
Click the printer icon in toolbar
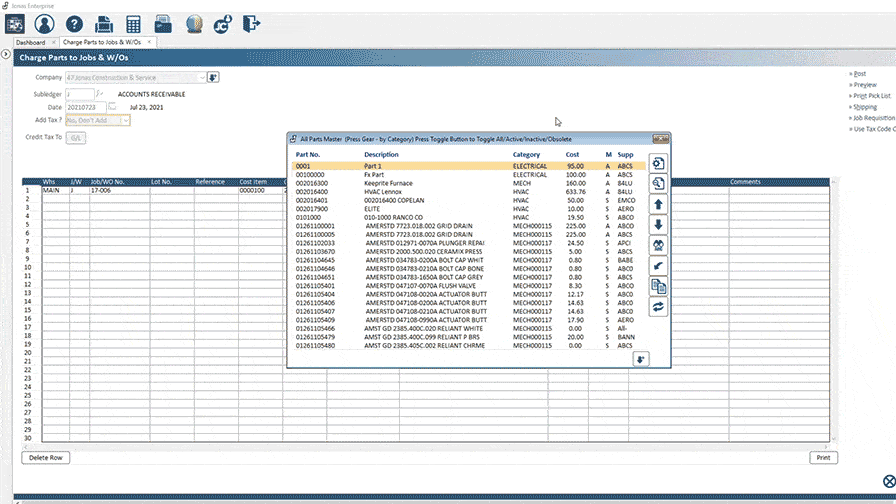pos(103,24)
